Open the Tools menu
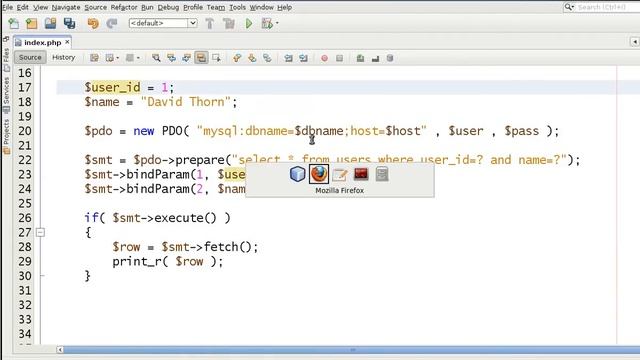This screenshot has width=640, height=360. [x=237, y=7]
